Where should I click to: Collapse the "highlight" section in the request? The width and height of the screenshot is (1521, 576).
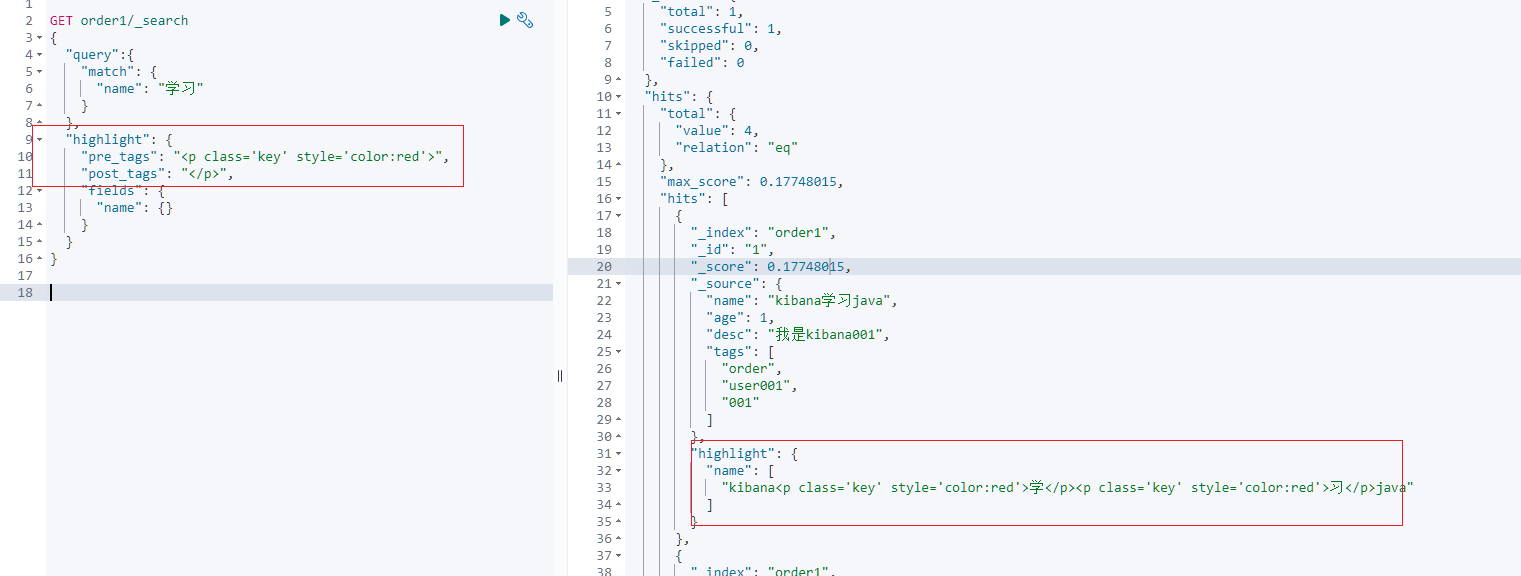click(x=38, y=139)
